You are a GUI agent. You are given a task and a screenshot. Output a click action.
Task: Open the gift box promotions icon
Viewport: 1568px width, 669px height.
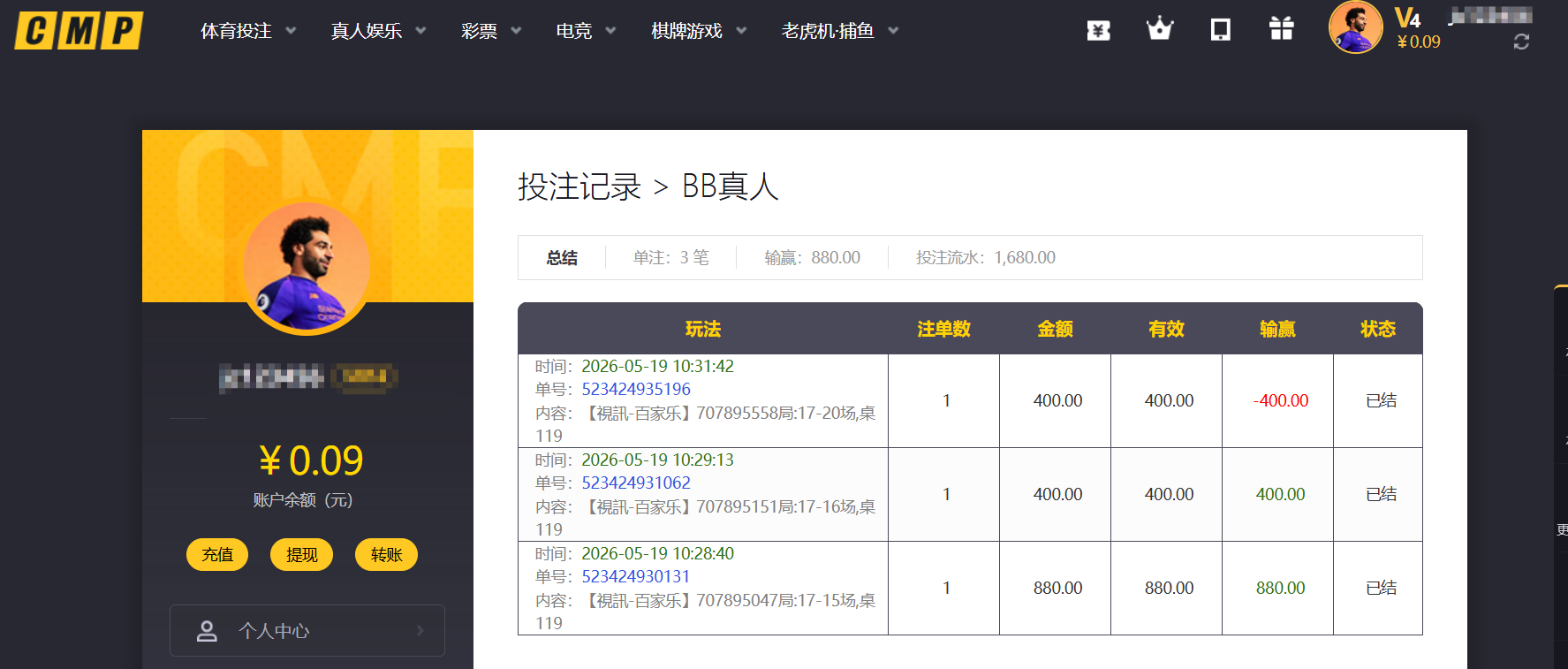click(x=1281, y=29)
